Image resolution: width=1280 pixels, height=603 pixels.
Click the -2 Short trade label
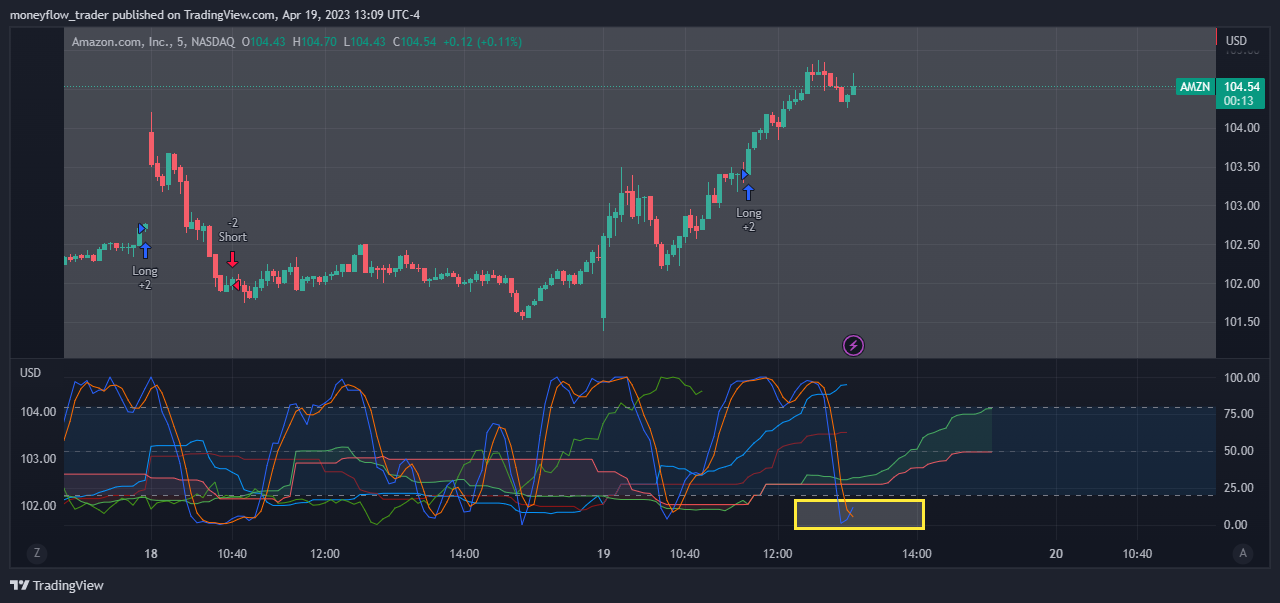click(232, 230)
